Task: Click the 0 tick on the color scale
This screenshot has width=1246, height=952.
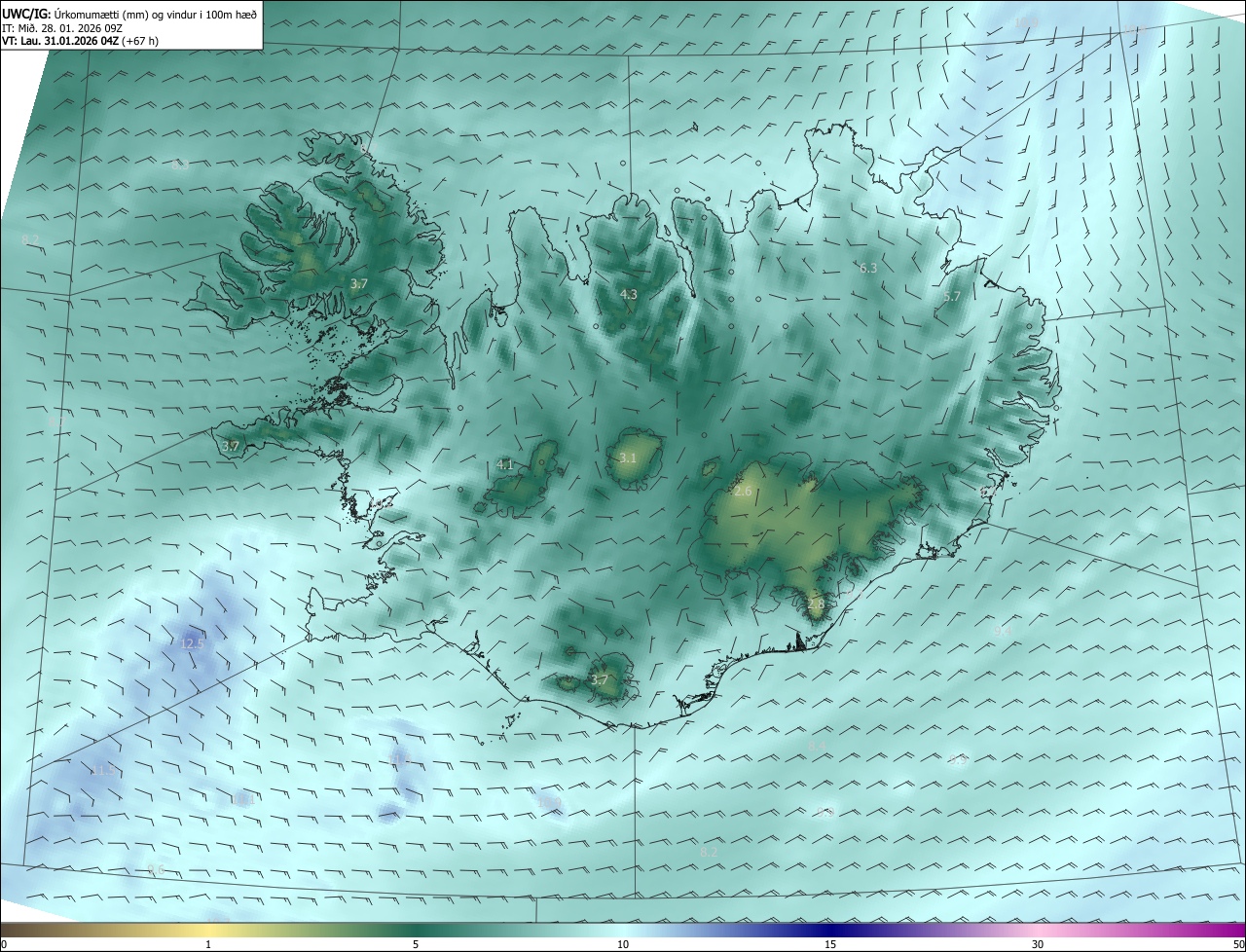Action: point(3,944)
